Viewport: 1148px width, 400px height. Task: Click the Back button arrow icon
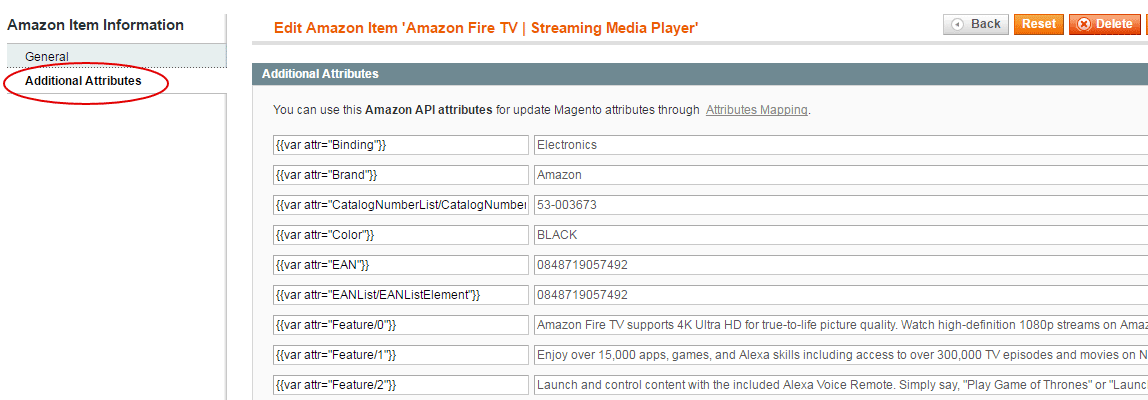pos(957,24)
